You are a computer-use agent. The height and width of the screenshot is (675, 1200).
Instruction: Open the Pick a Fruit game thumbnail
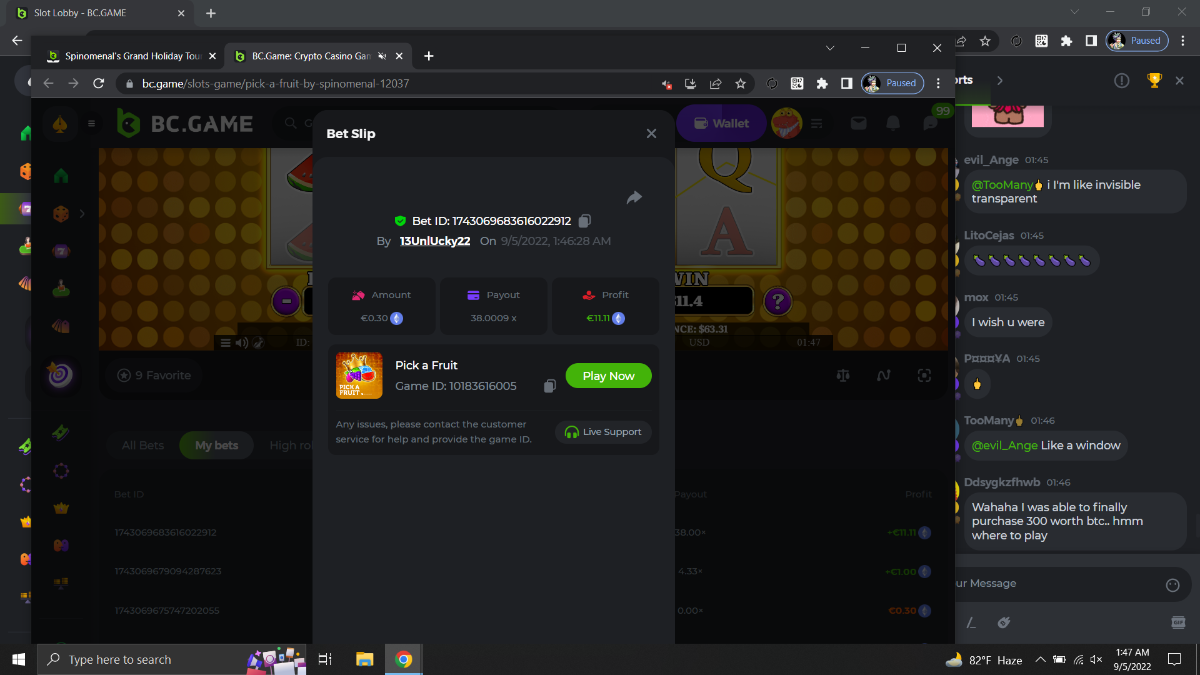359,376
